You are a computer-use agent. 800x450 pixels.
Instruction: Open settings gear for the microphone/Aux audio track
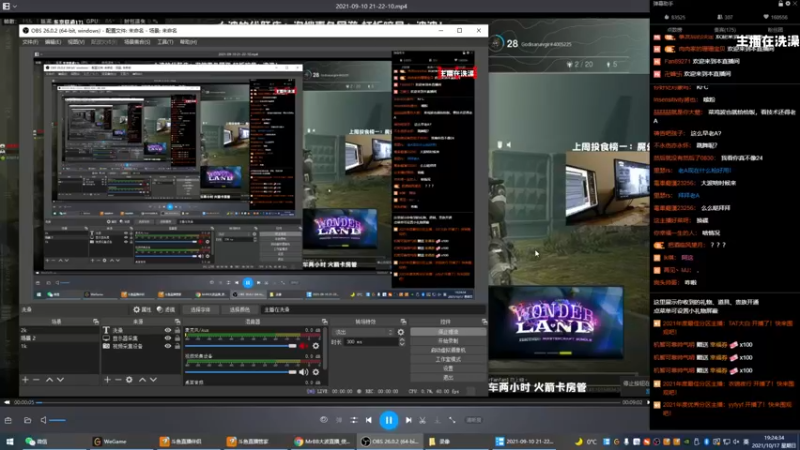(x=316, y=346)
